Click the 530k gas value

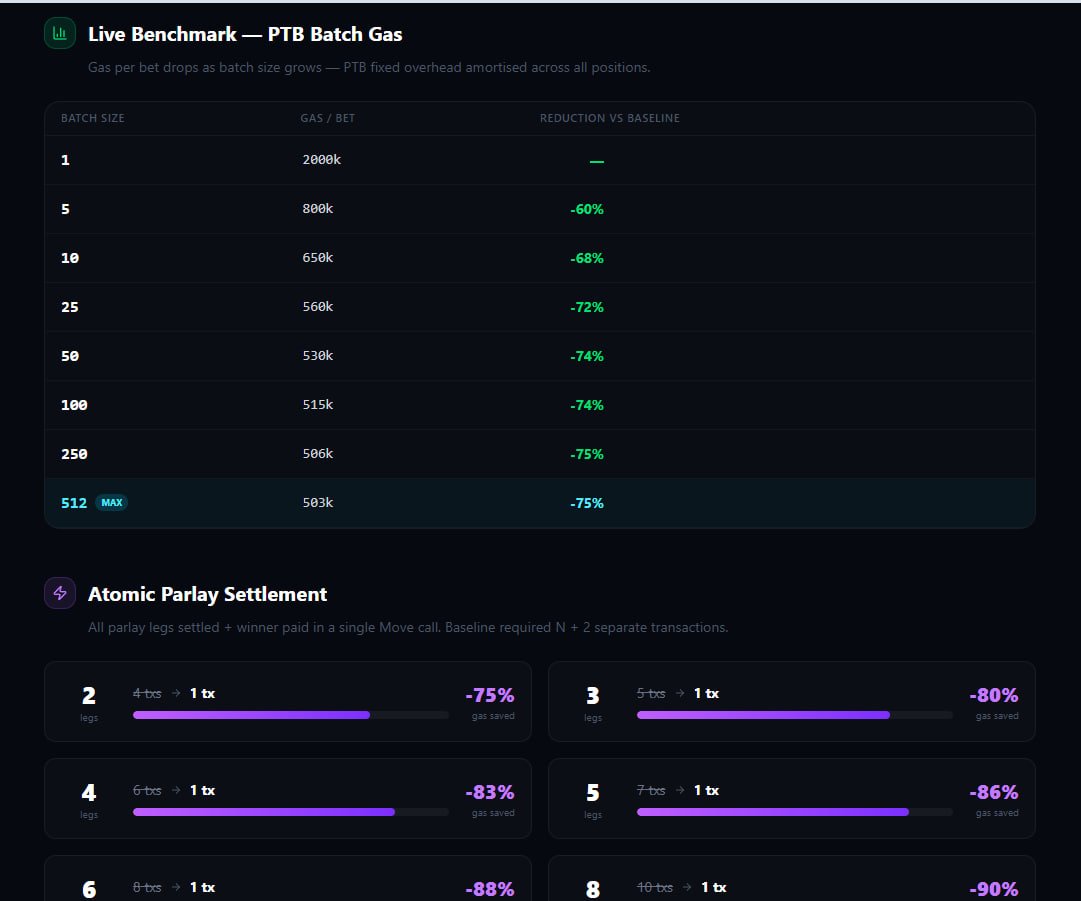click(x=317, y=355)
